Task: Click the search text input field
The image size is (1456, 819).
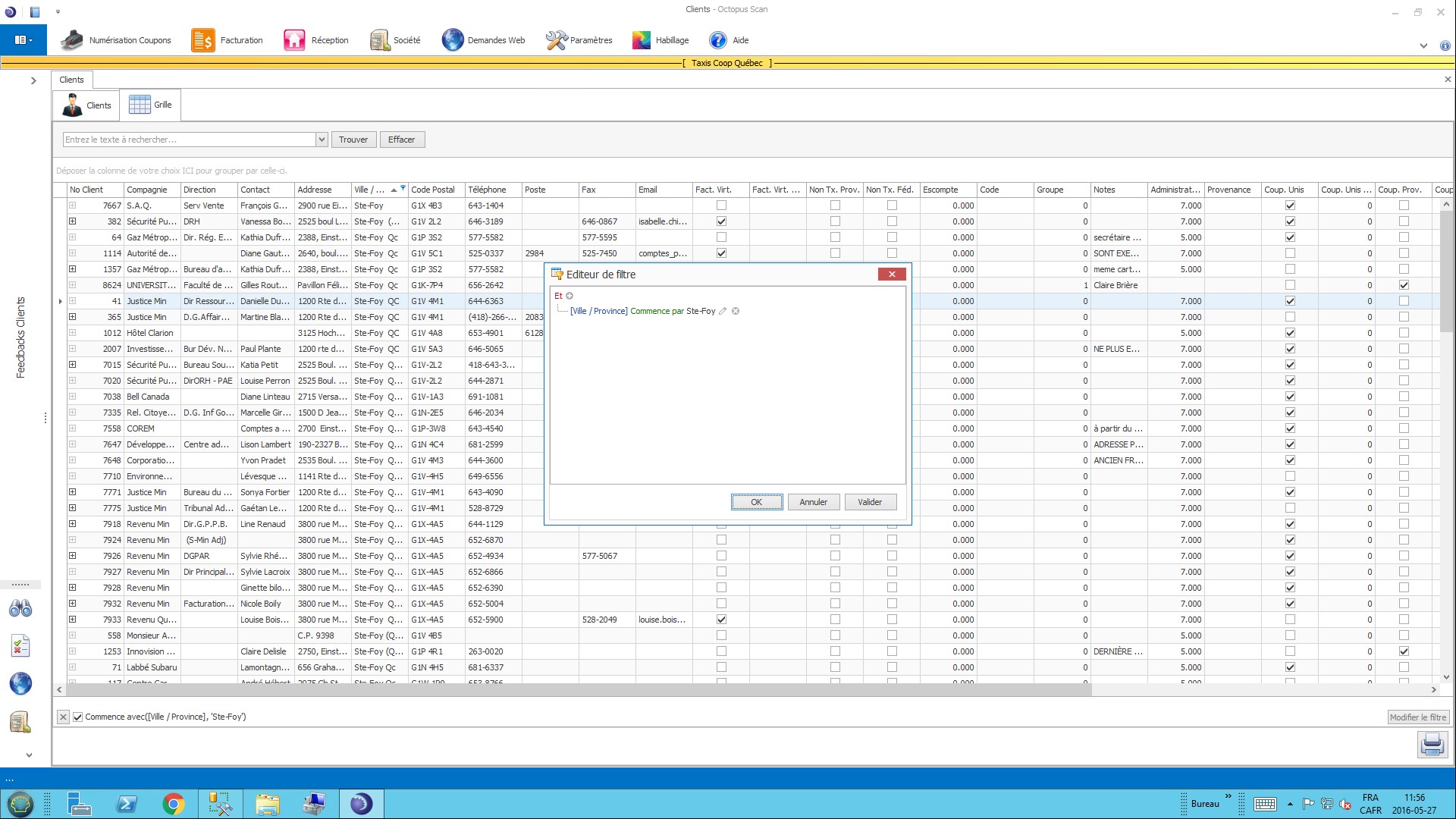Action: [x=190, y=140]
